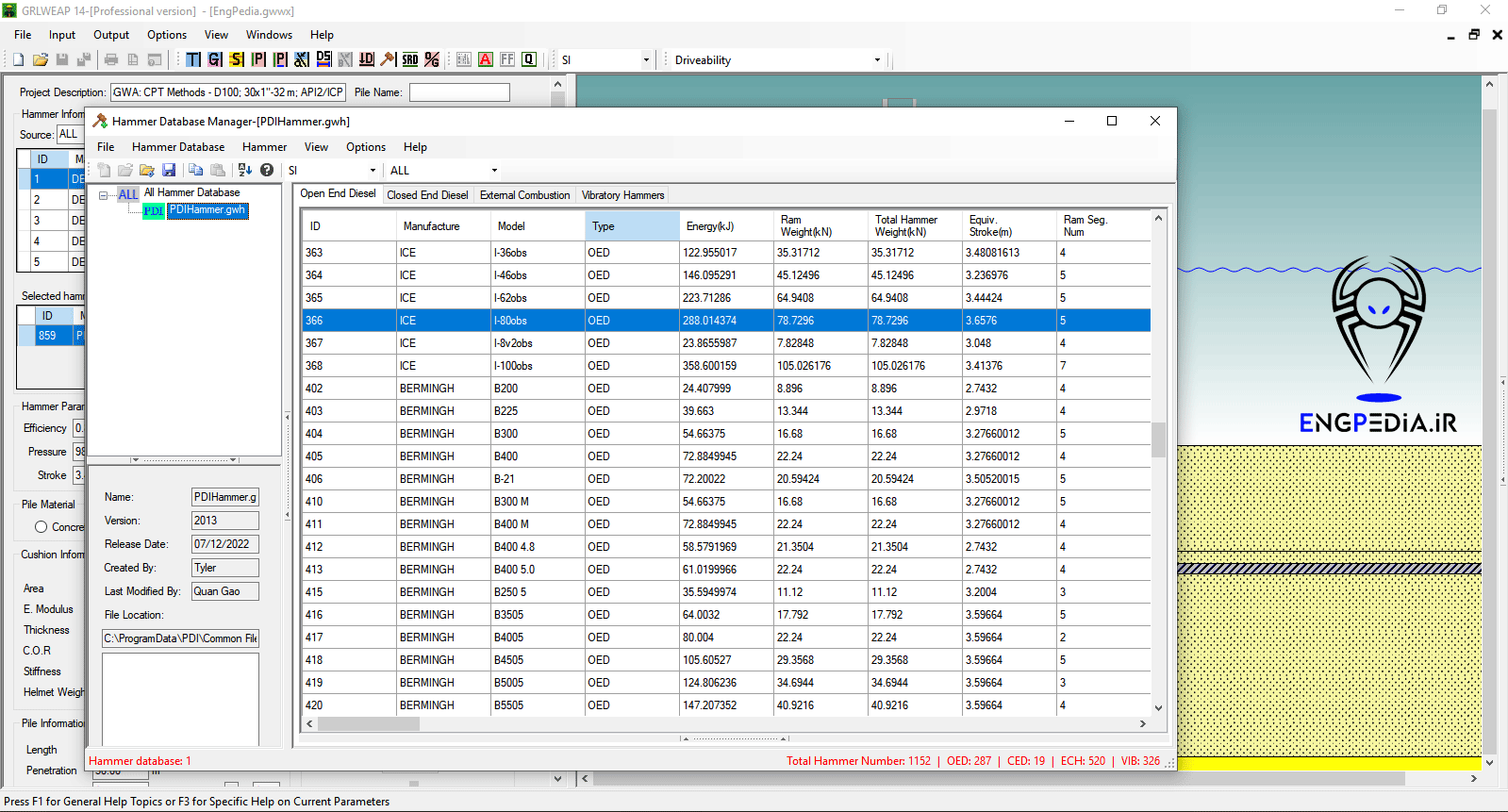Switch to the Closed End Diesel tab
The image size is (1508, 812).
pos(427,195)
